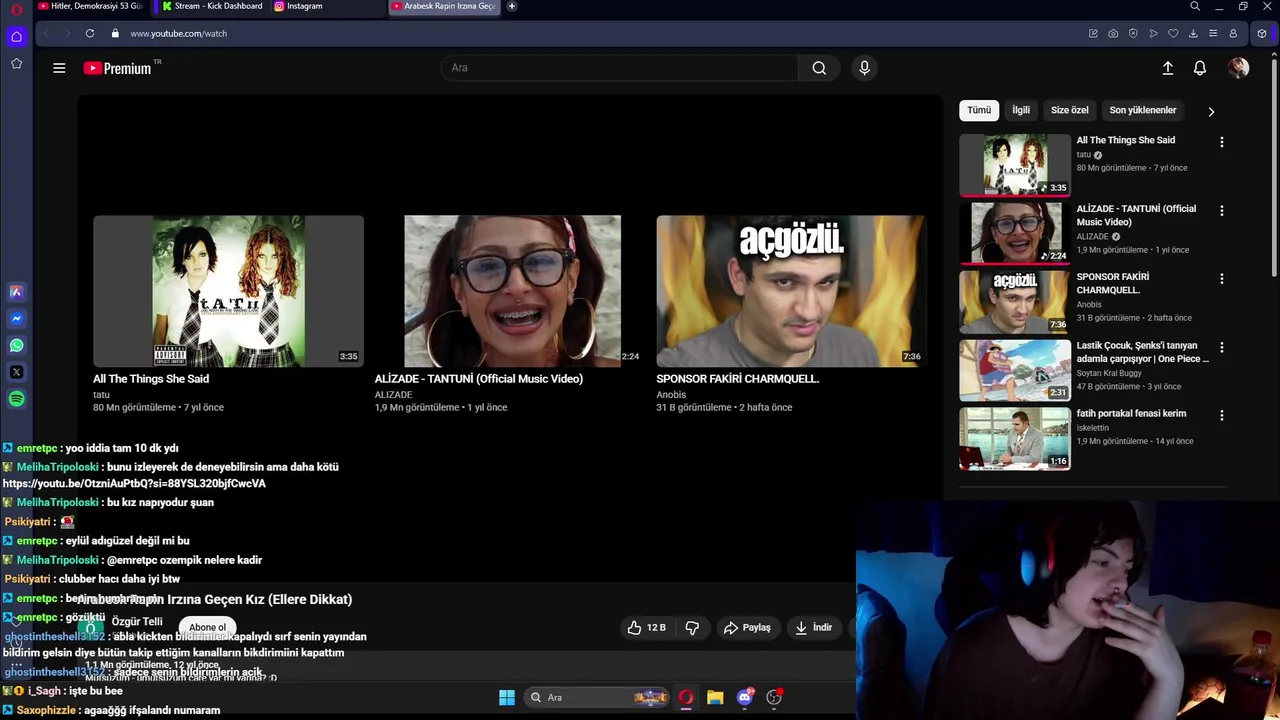Open Aria AI icon in Opera sidebar
The height and width of the screenshot is (720, 1280).
[16, 292]
